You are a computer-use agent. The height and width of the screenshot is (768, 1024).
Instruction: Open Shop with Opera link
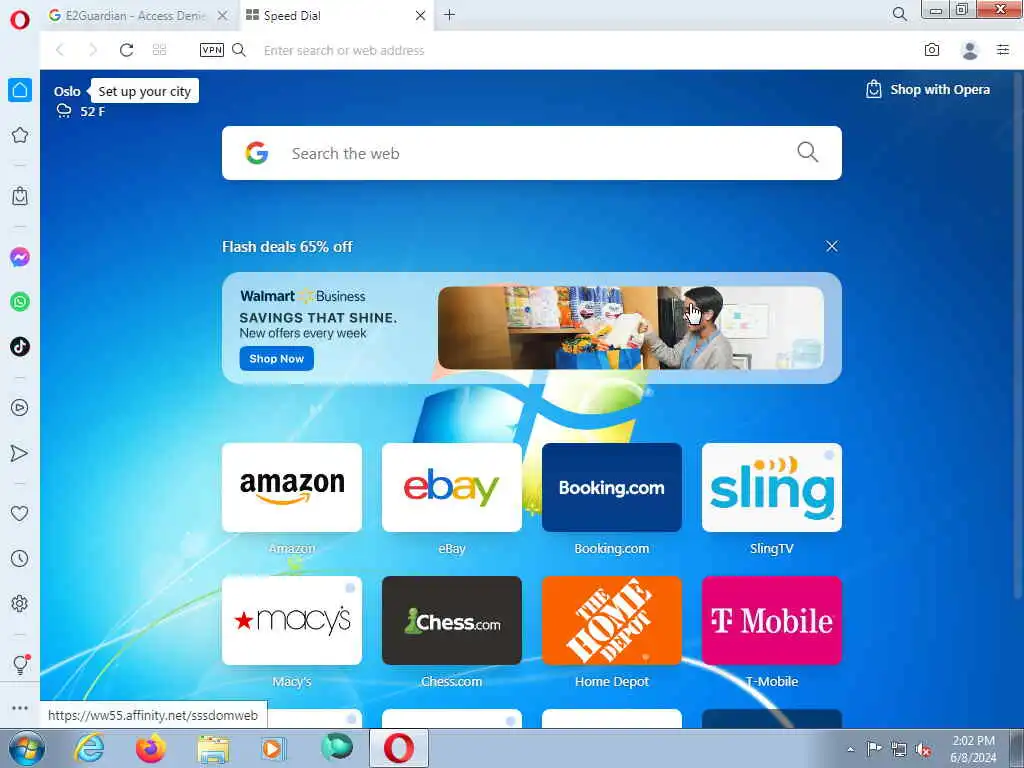point(928,89)
